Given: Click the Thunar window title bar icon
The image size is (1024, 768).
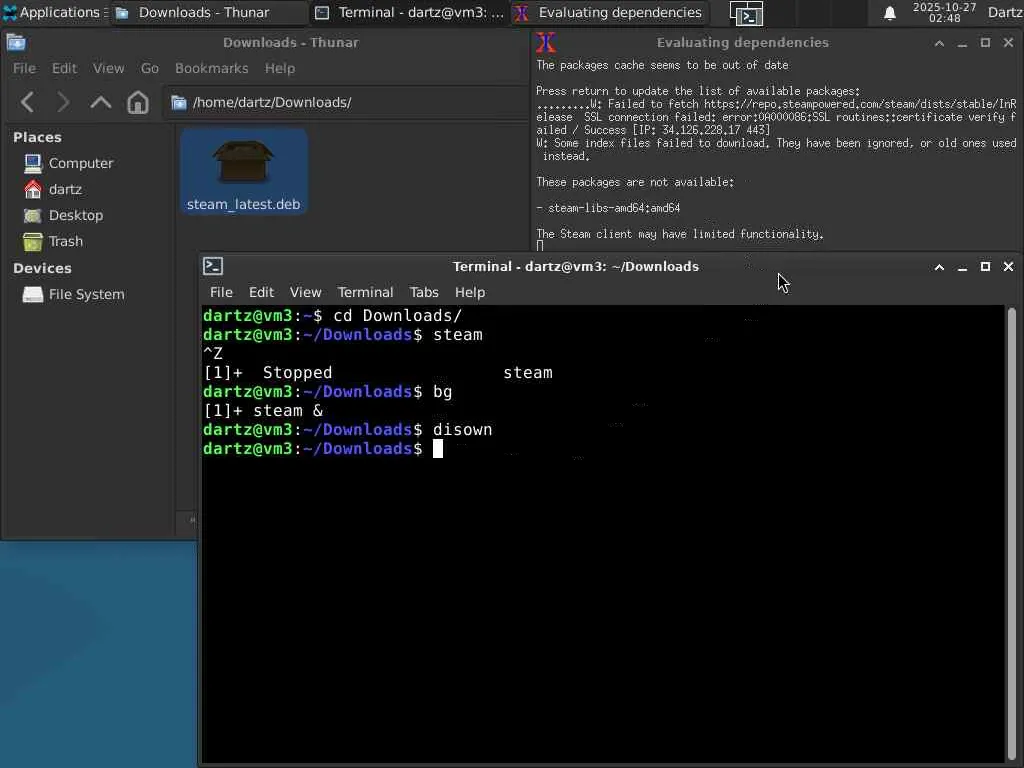Looking at the screenshot, I should click(16, 43).
